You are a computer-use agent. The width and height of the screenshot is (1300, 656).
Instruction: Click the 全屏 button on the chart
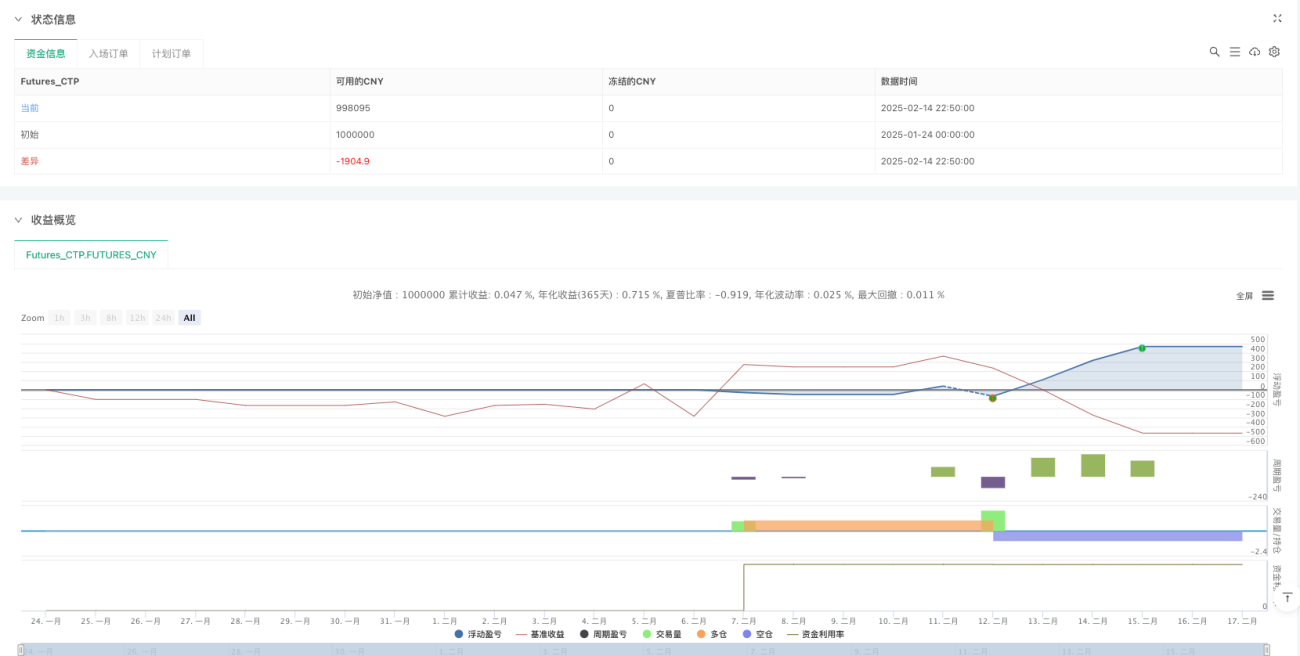pos(1245,296)
